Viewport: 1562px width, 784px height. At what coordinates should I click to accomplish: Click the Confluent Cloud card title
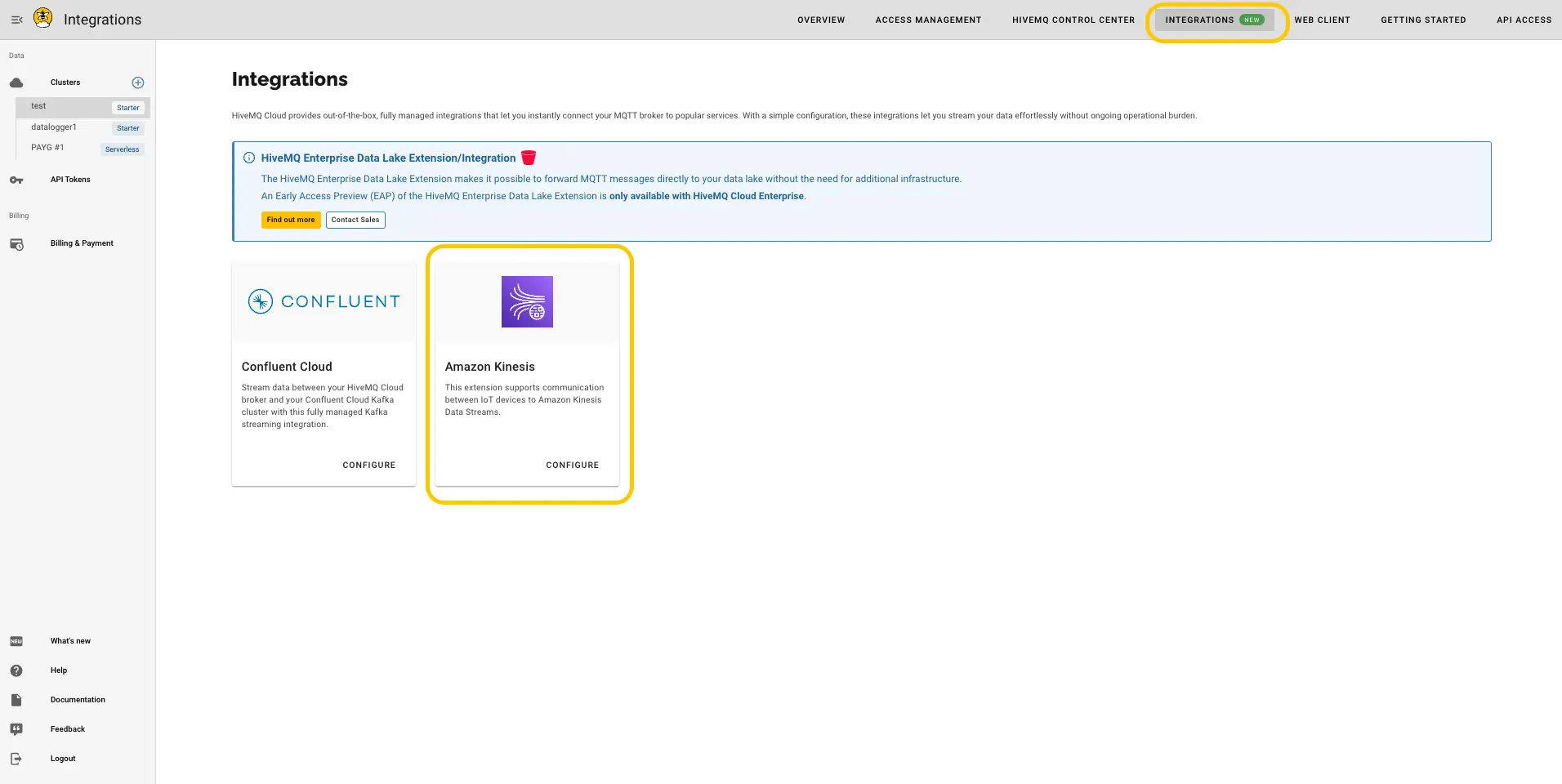click(x=287, y=367)
